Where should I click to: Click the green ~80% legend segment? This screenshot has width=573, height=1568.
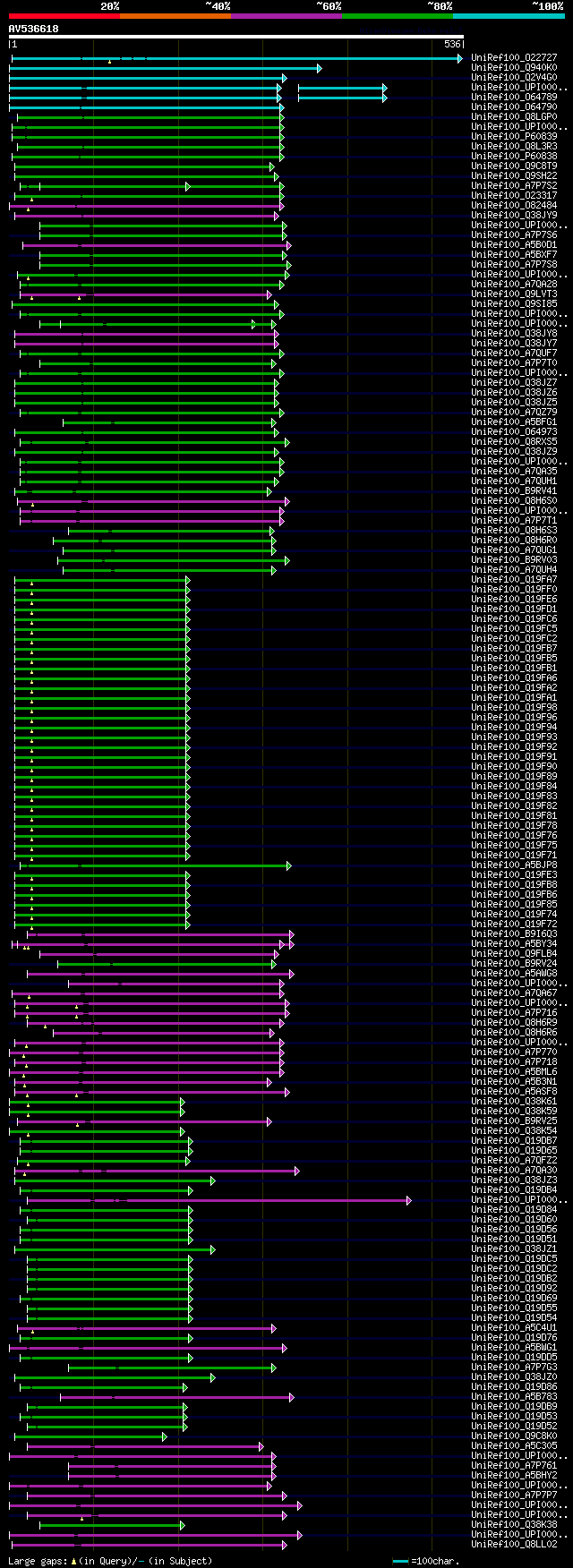pos(397,15)
